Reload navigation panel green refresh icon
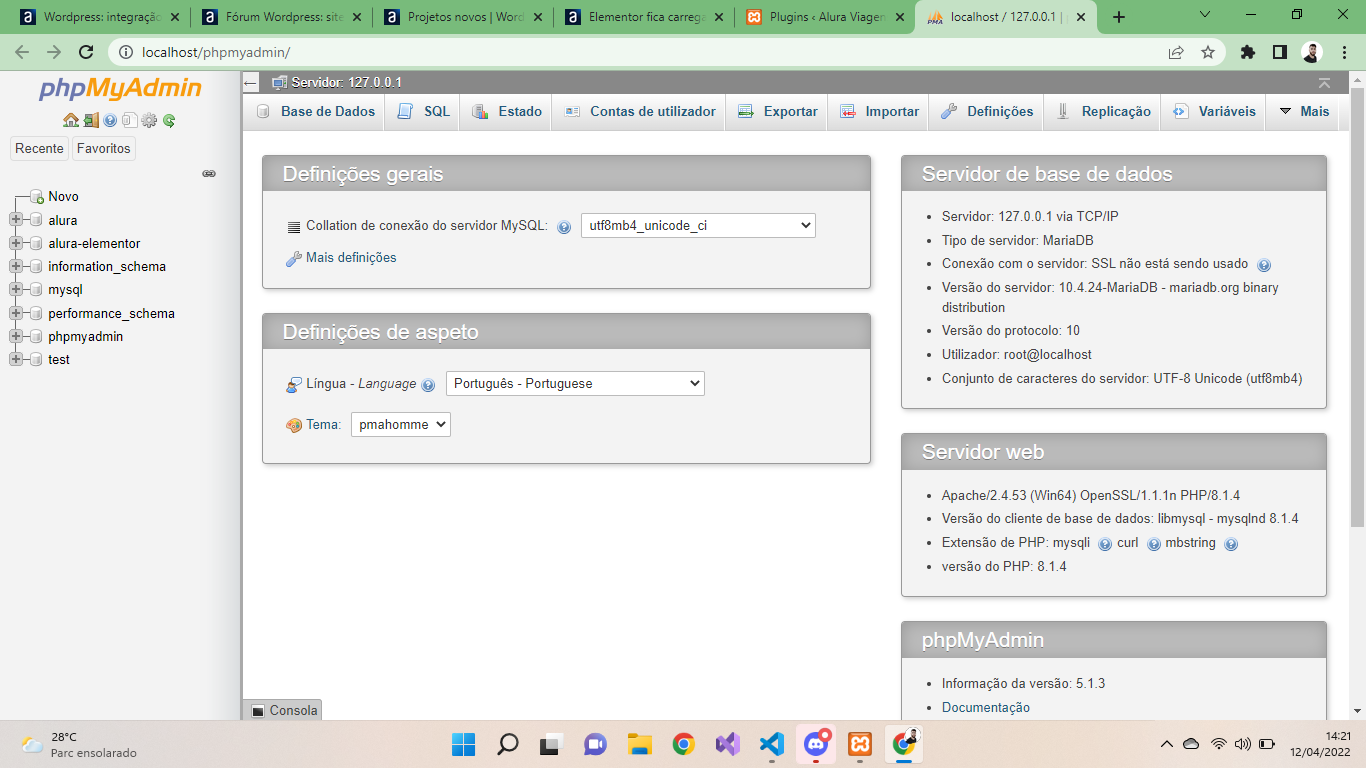This screenshot has height=768, width=1366. [169, 120]
